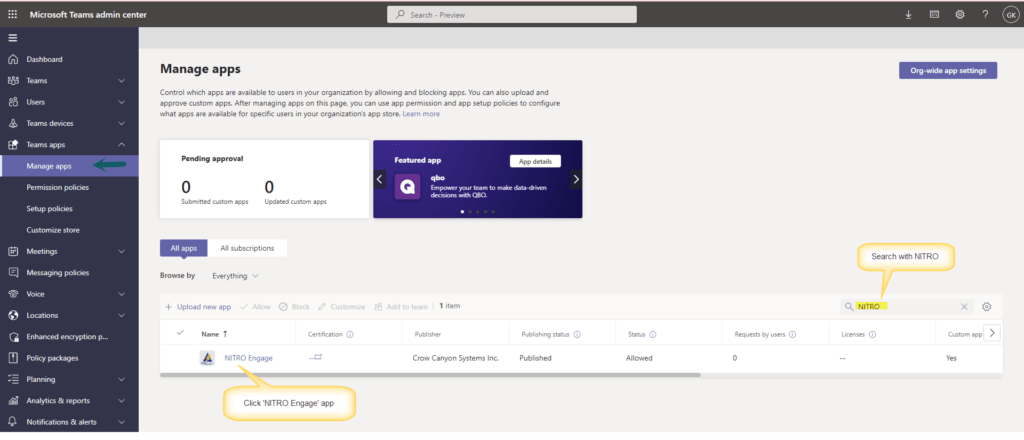This screenshot has width=1024, height=440.
Task: Show next featured app
Action: [x=575, y=180]
